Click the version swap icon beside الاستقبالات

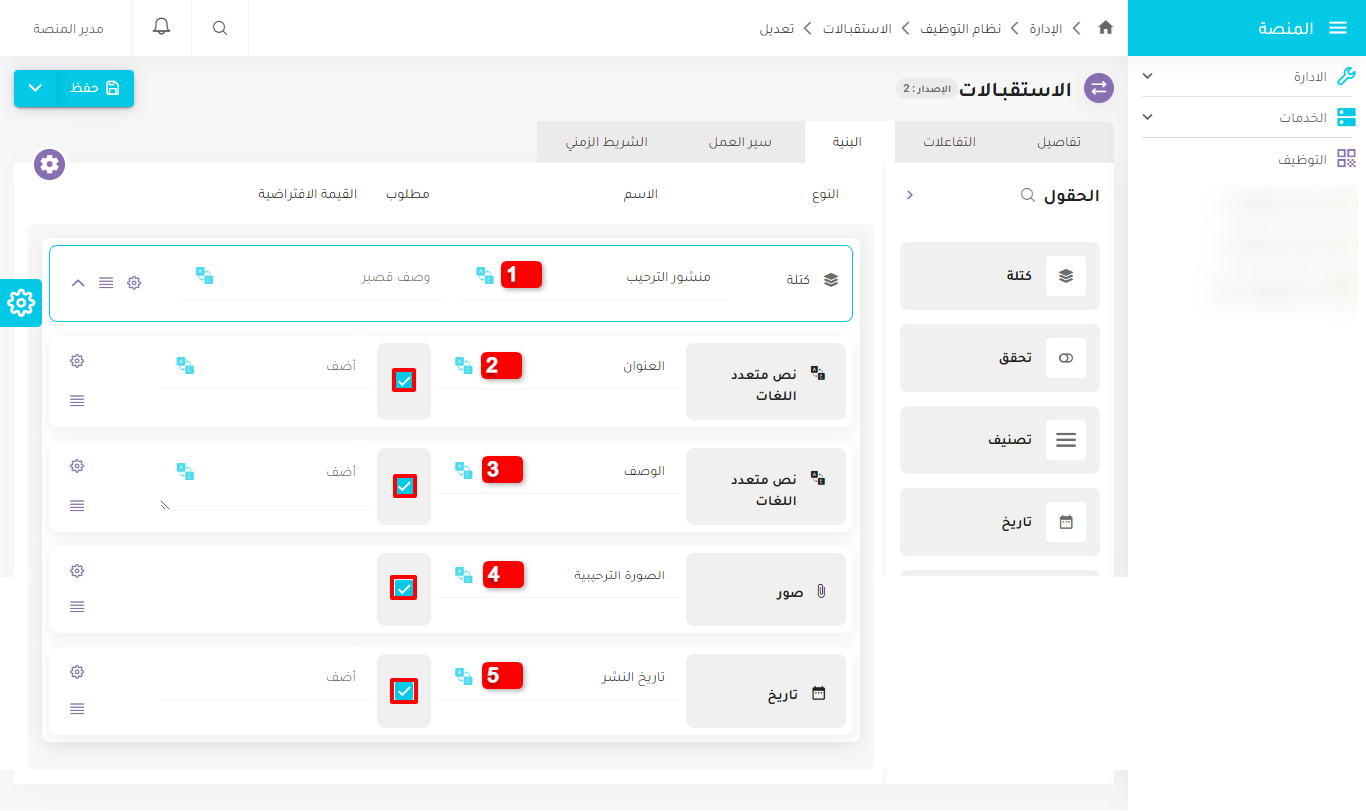click(1099, 88)
